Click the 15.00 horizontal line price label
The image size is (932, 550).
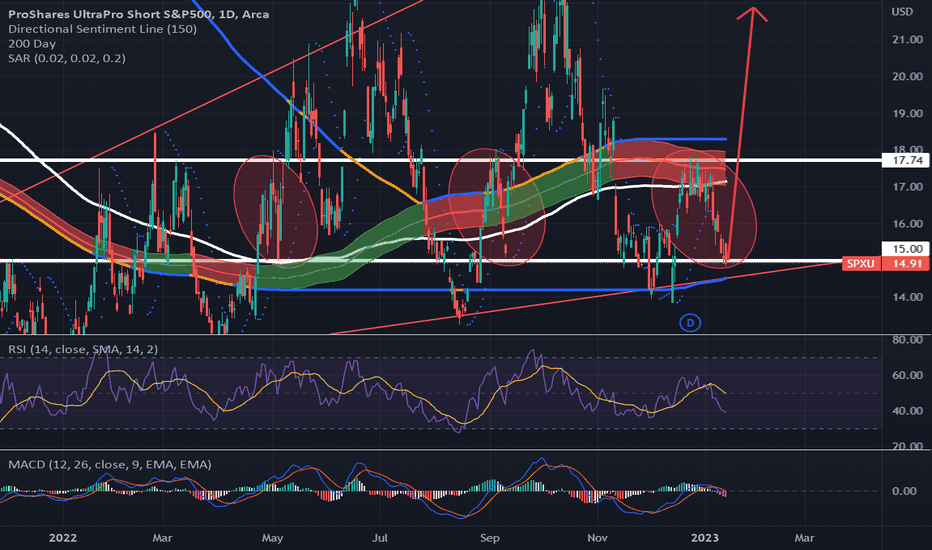[906, 249]
